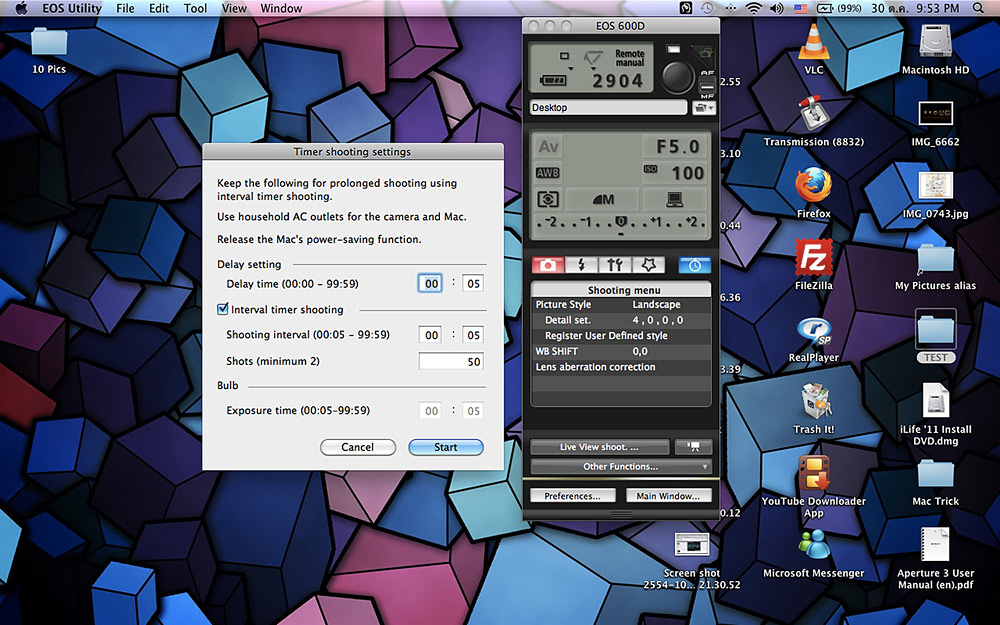The width and height of the screenshot is (1000, 625).
Task: Click the Shots count field
Action: [451, 362]
